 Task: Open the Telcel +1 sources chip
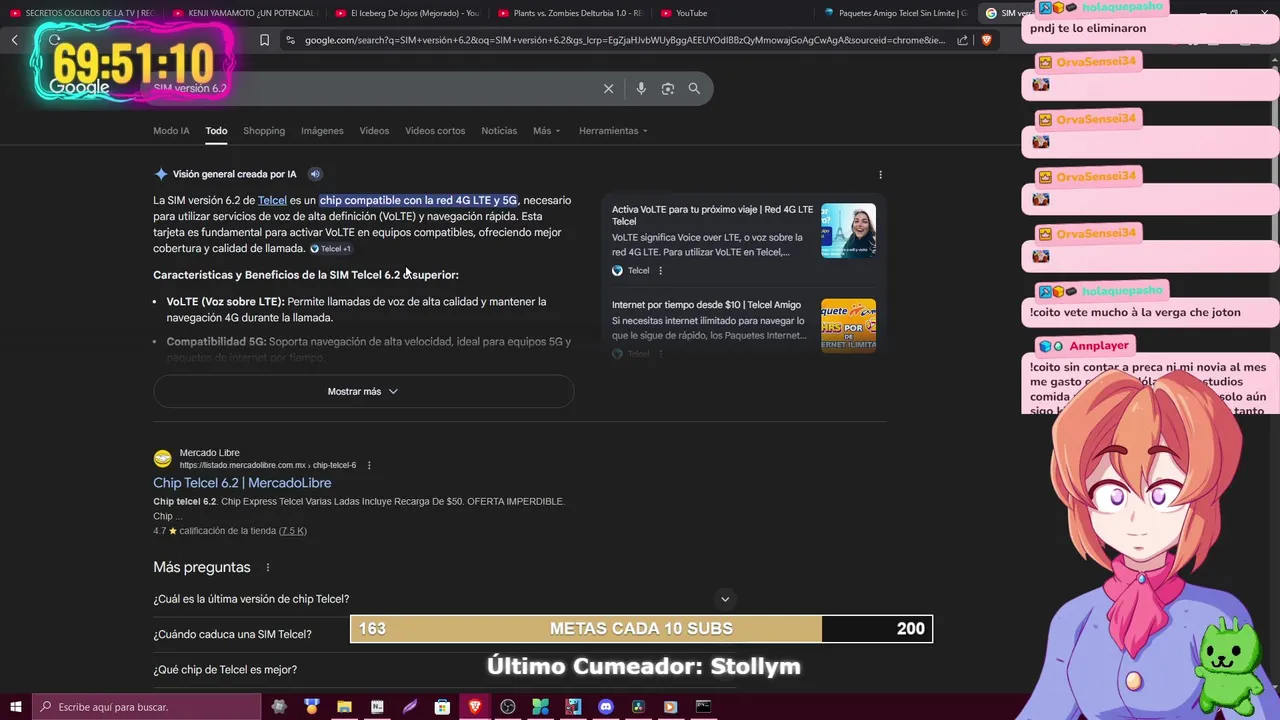pos(330,249)
